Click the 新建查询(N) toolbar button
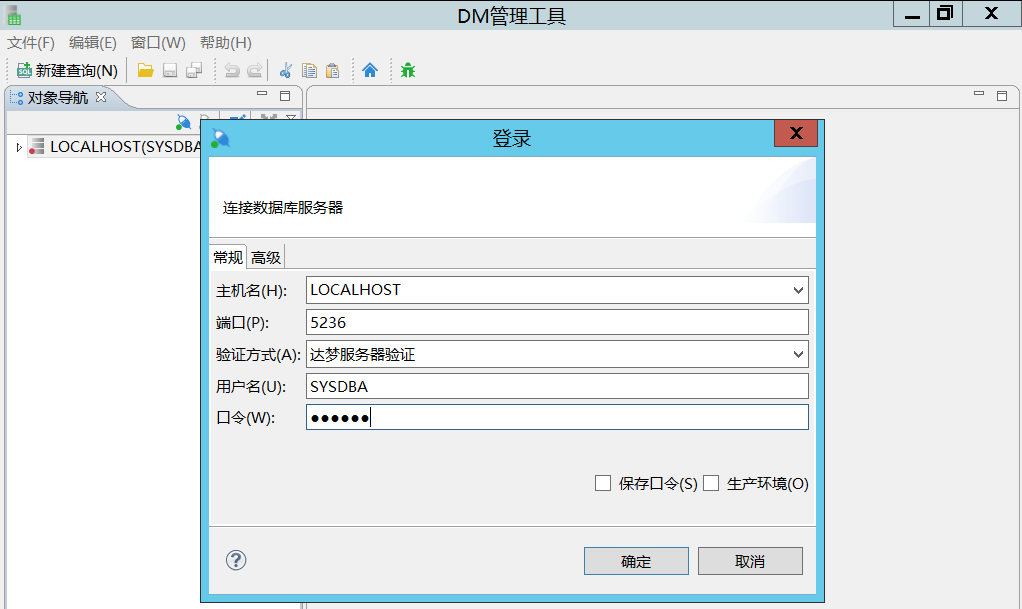 click(x=67, y=70)
